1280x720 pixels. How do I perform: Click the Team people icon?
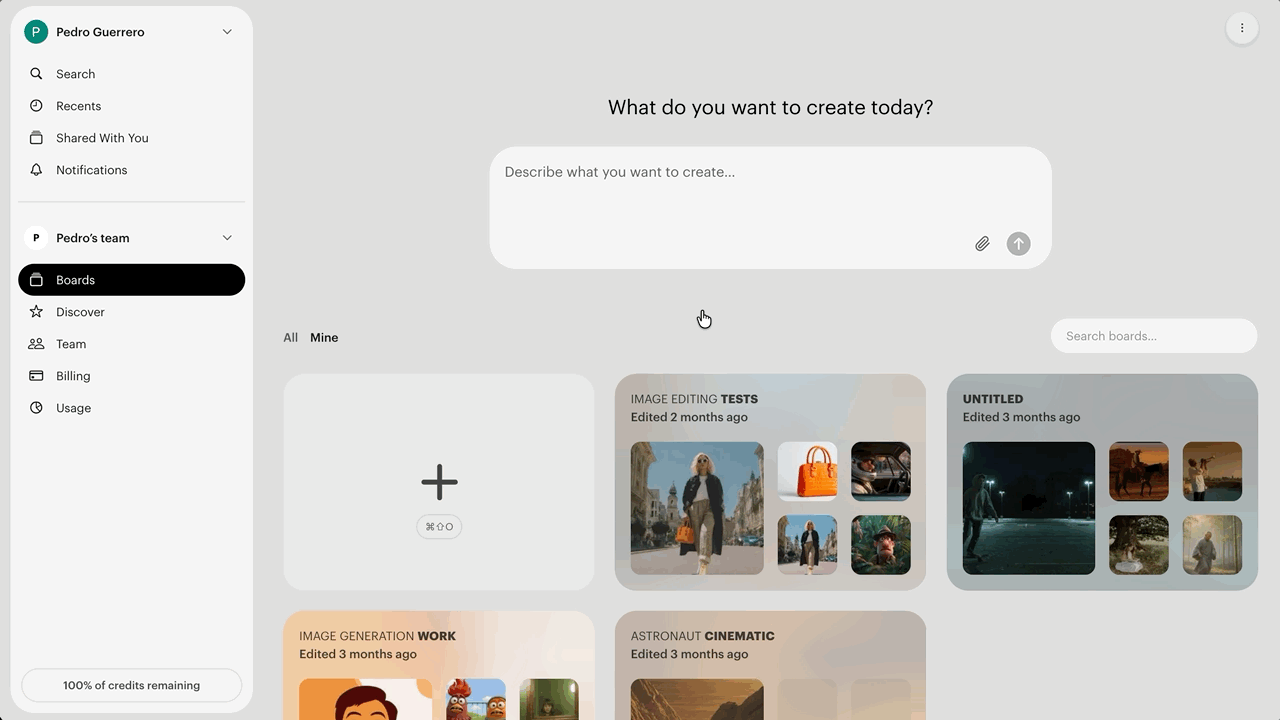point(36,344)
